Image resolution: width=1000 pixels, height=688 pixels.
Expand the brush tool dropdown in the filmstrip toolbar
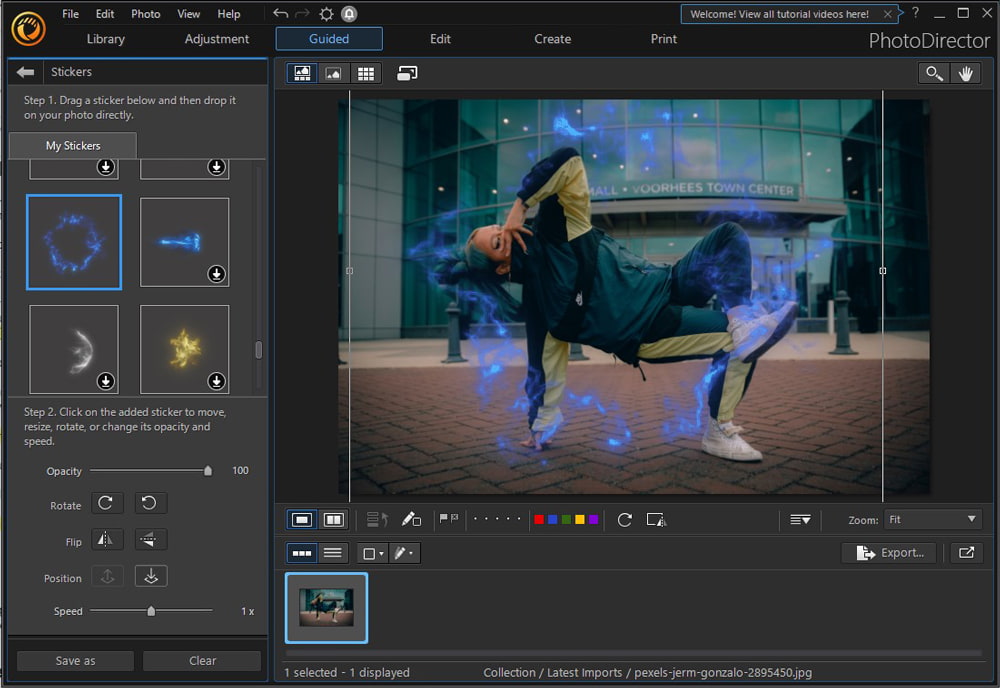(405, 553)
